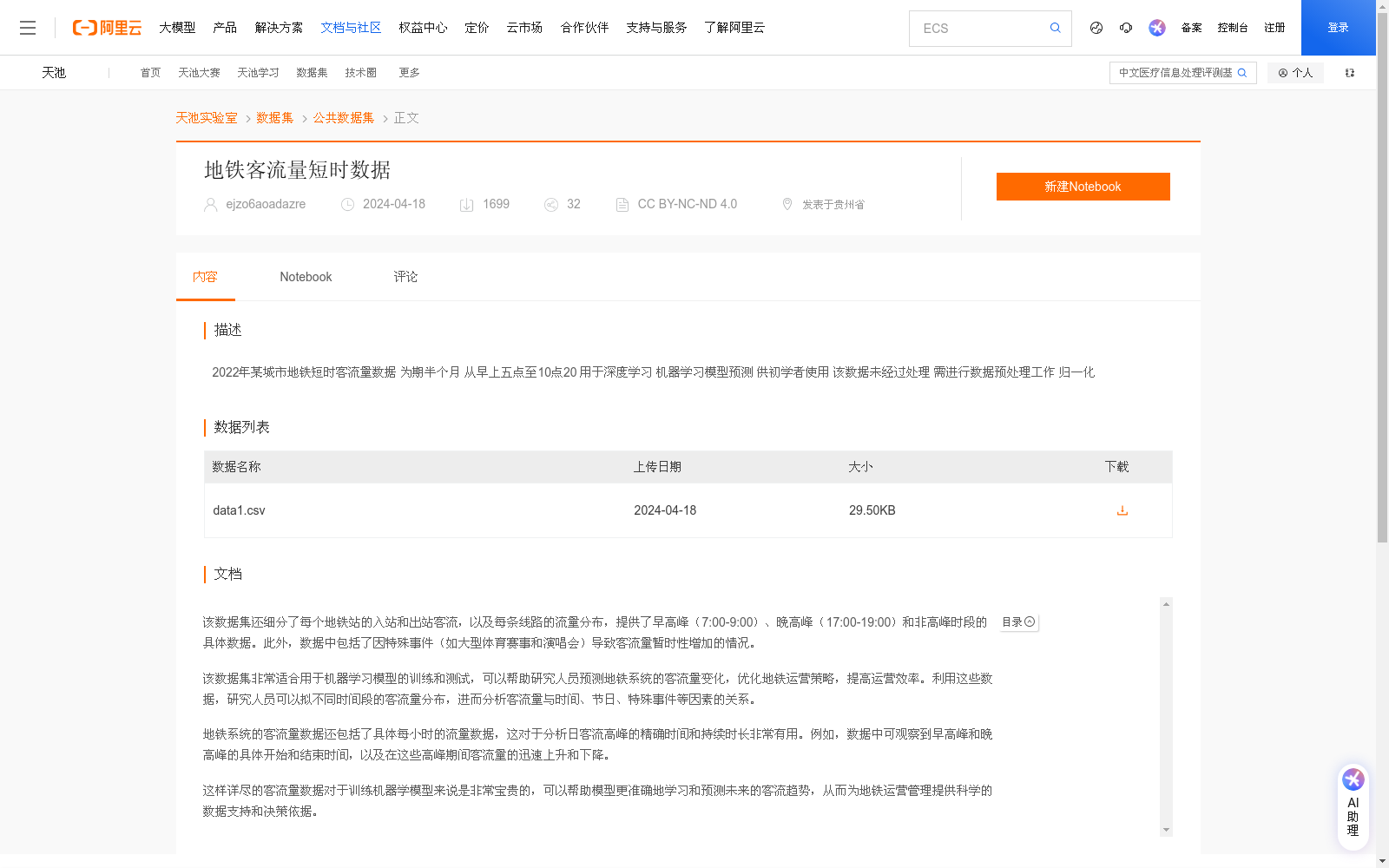Click the fullscreen expand icon in Tianchi bar
Screen dimensions: 1389x868
pos(1350,73)
